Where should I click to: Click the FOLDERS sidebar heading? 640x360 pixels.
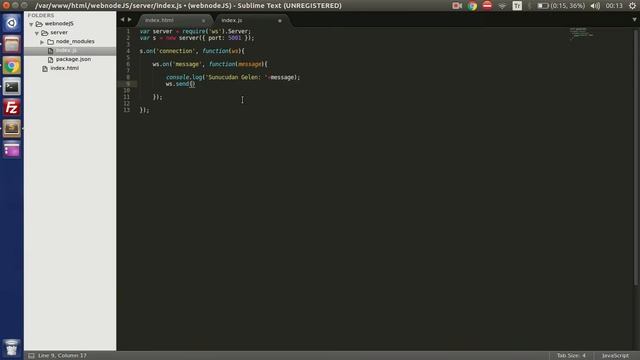[x=41, y=15]
